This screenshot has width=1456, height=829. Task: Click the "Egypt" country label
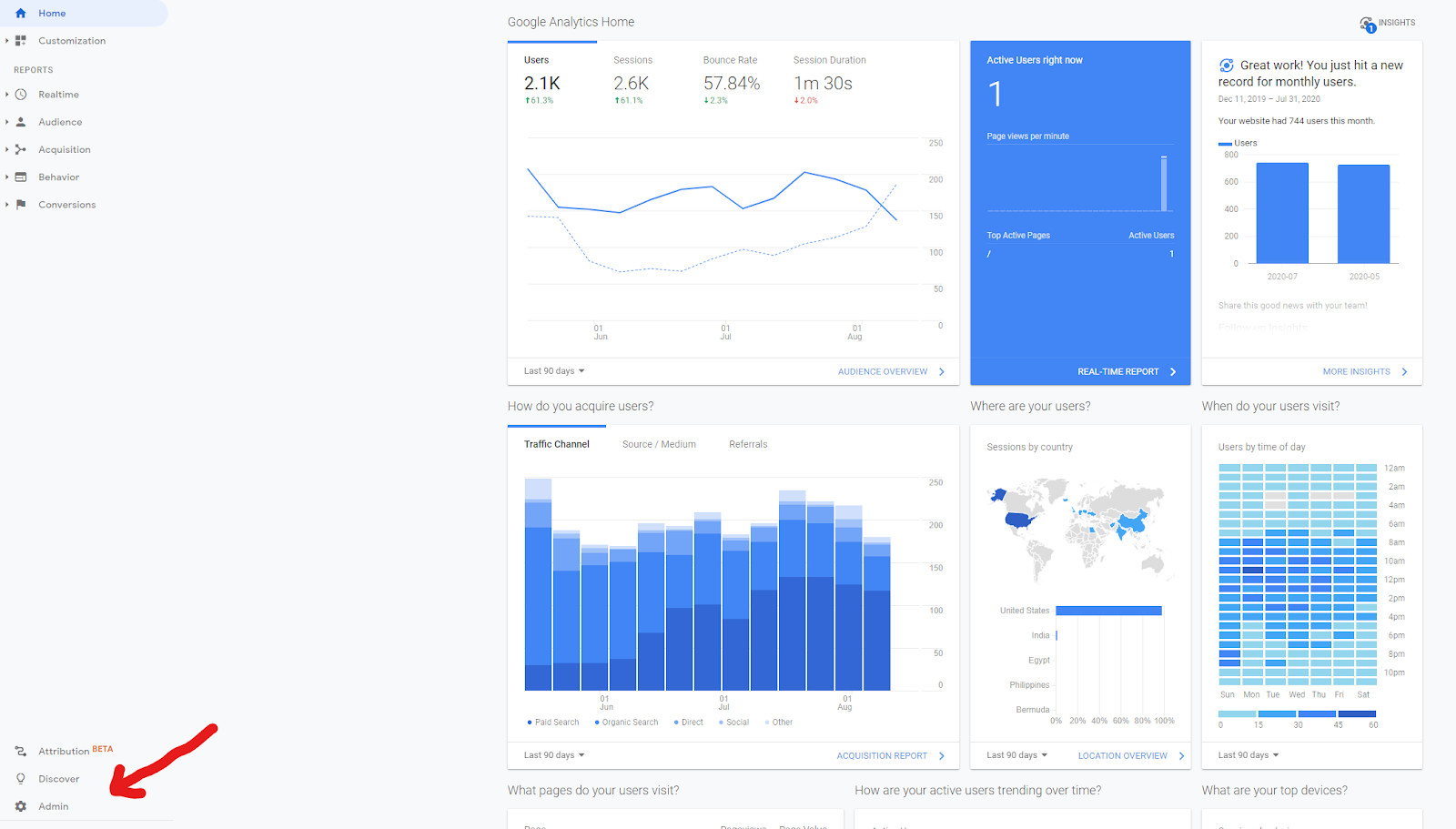[x=1039, y=660]
